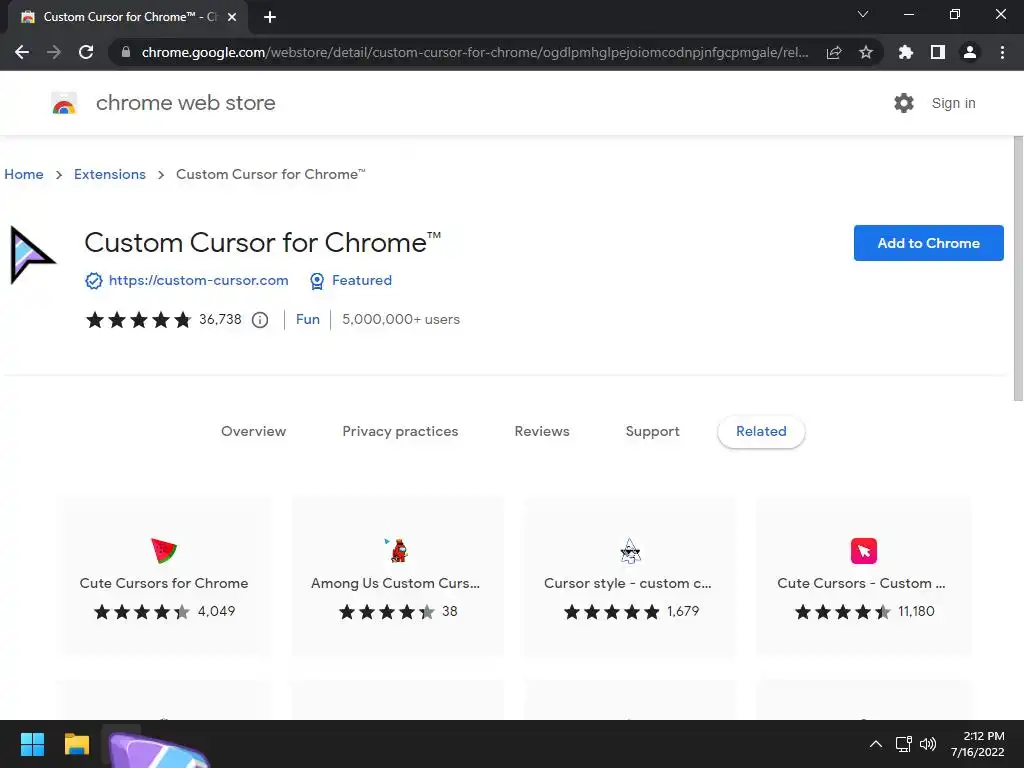
Task: Open Chrome's three-dot menu
Action: [1002, 52]
